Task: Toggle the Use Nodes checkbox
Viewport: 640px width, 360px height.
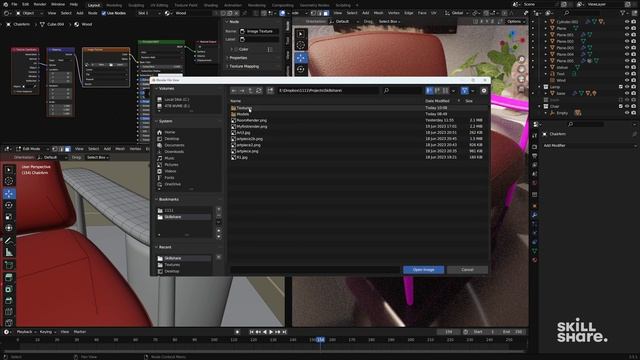Action: click(x=104, y=13)
